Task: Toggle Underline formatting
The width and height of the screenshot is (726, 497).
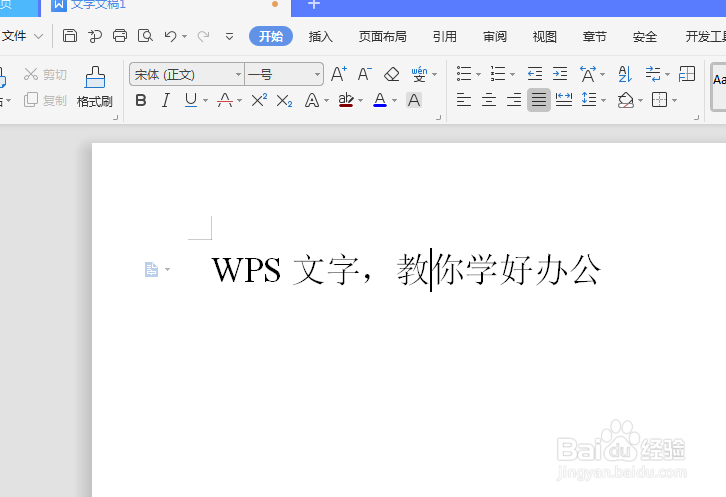Action: 191,100
